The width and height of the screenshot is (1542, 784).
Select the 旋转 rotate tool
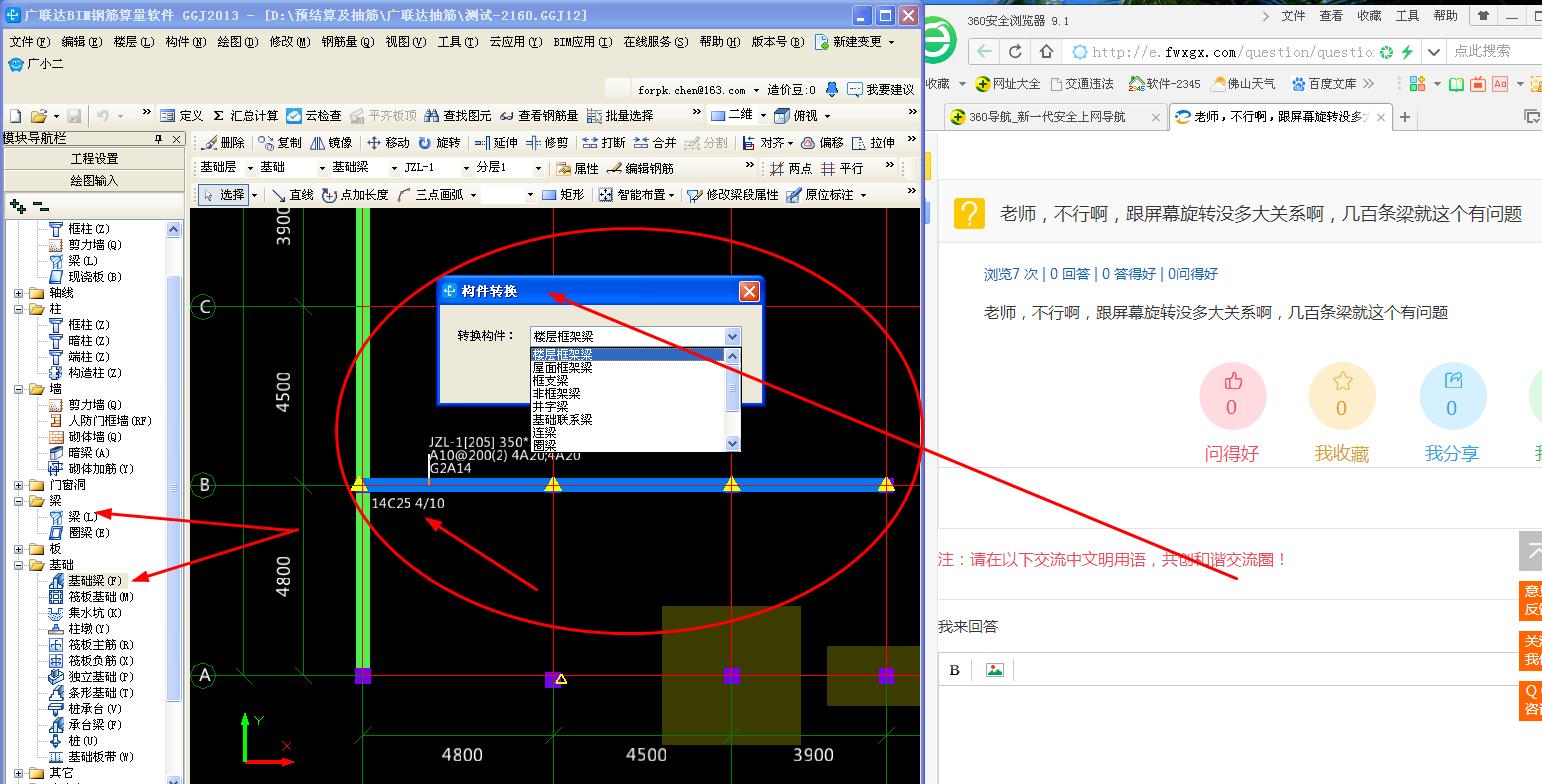(440, 143)
